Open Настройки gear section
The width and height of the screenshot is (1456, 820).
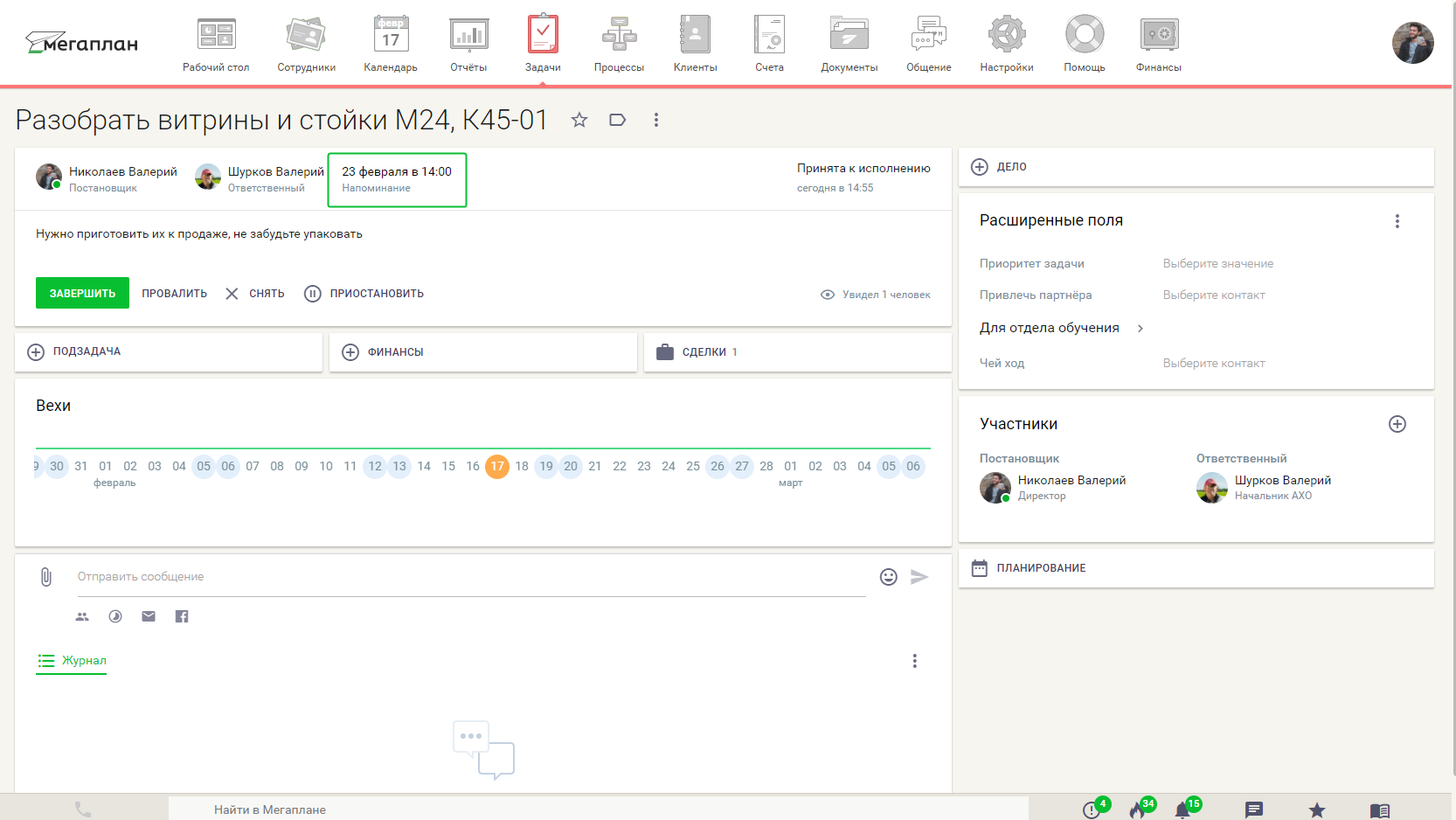pyautogui.click(x=1007, y=44)
